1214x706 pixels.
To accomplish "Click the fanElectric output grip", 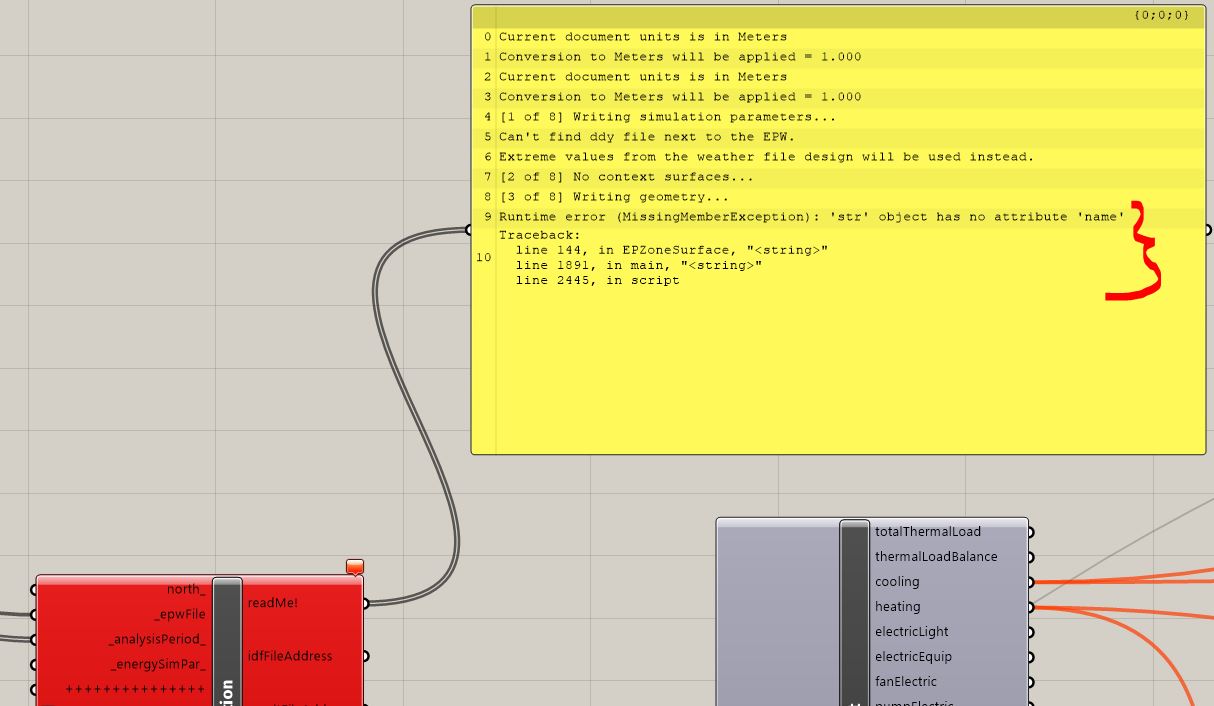I will [x=1031, y=682].
